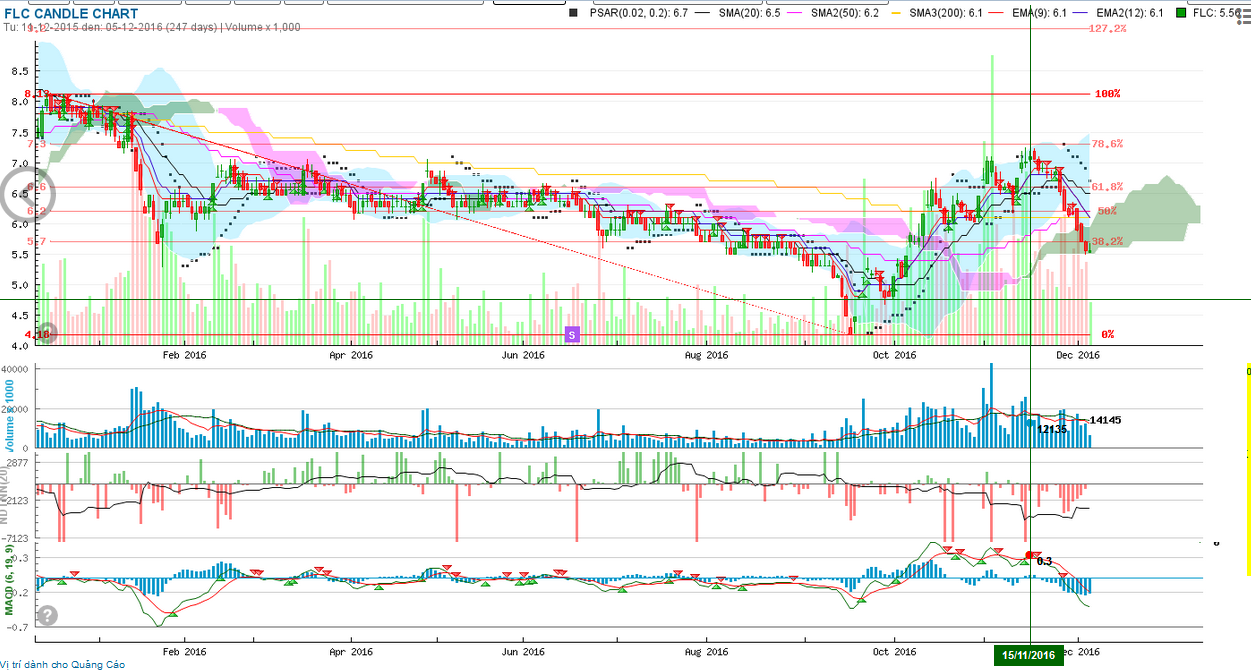1251x672 pixels.
Task: Click the 14145 volume value label
Action: pos(1105,420)
